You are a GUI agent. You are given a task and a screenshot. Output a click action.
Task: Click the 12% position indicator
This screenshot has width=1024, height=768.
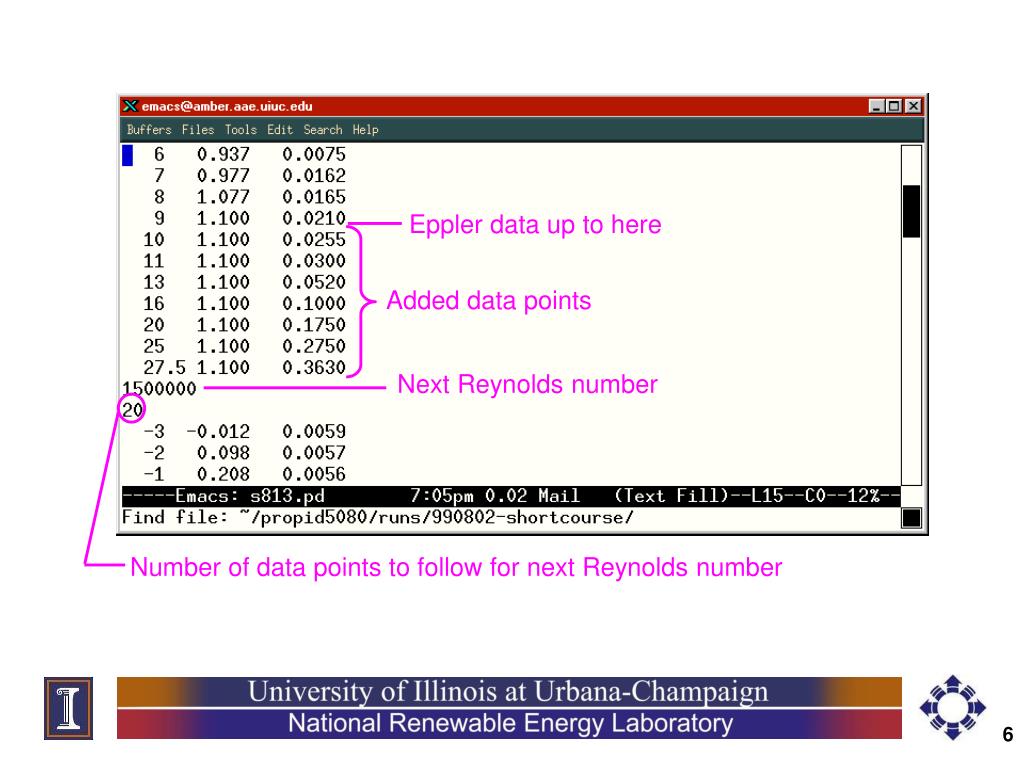point(863,496)
